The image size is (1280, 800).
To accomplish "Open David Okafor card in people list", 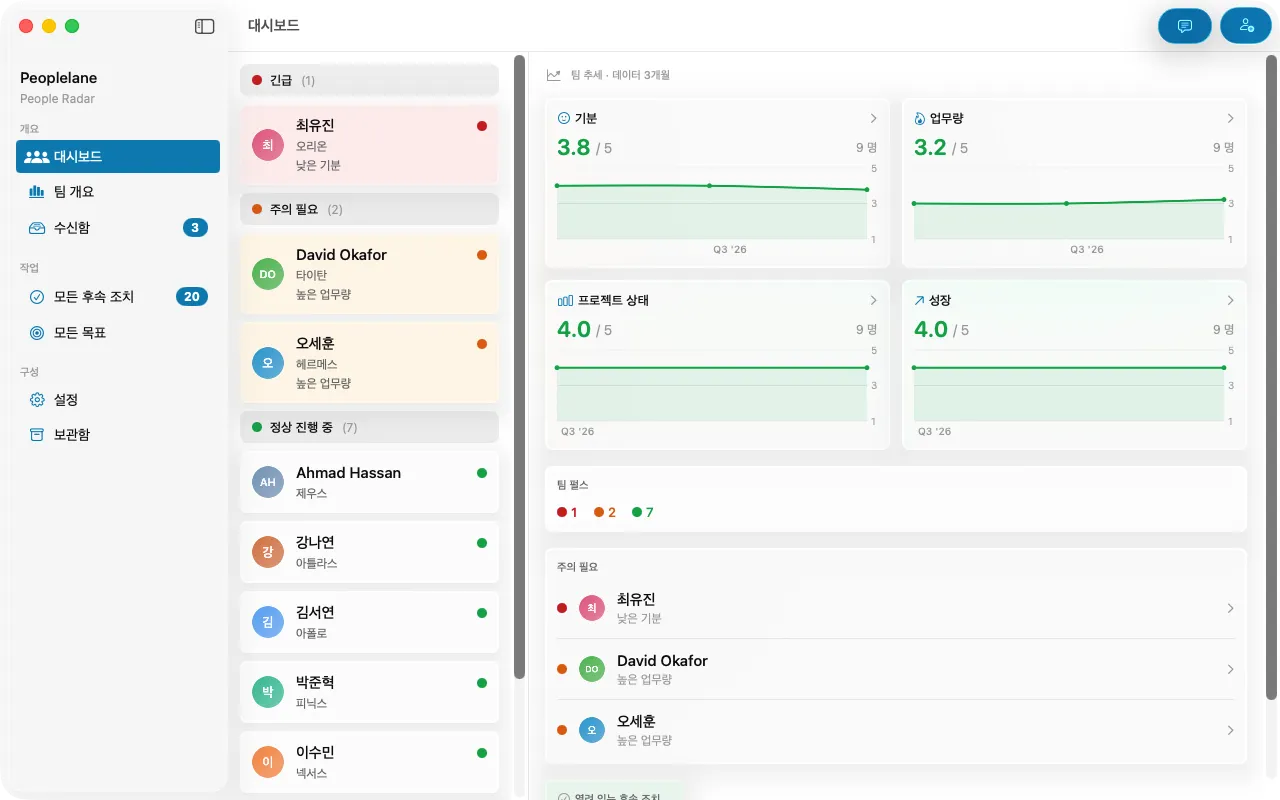I will (369, 274).
